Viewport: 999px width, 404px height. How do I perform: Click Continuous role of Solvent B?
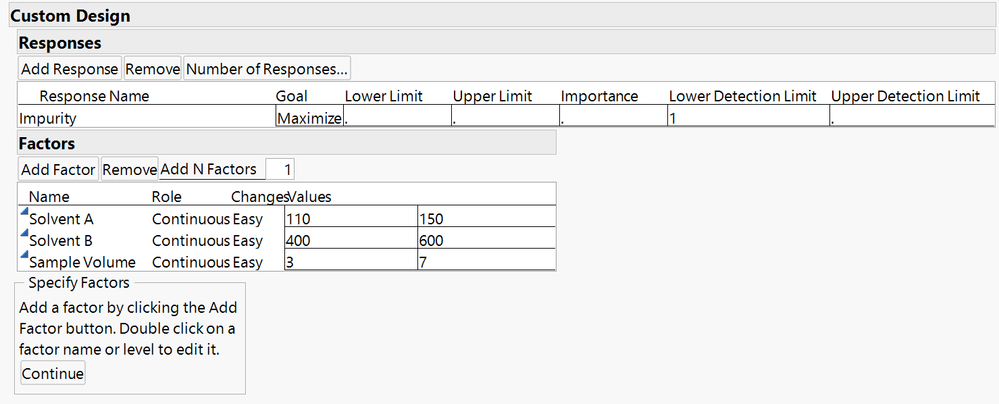[190, 241]
